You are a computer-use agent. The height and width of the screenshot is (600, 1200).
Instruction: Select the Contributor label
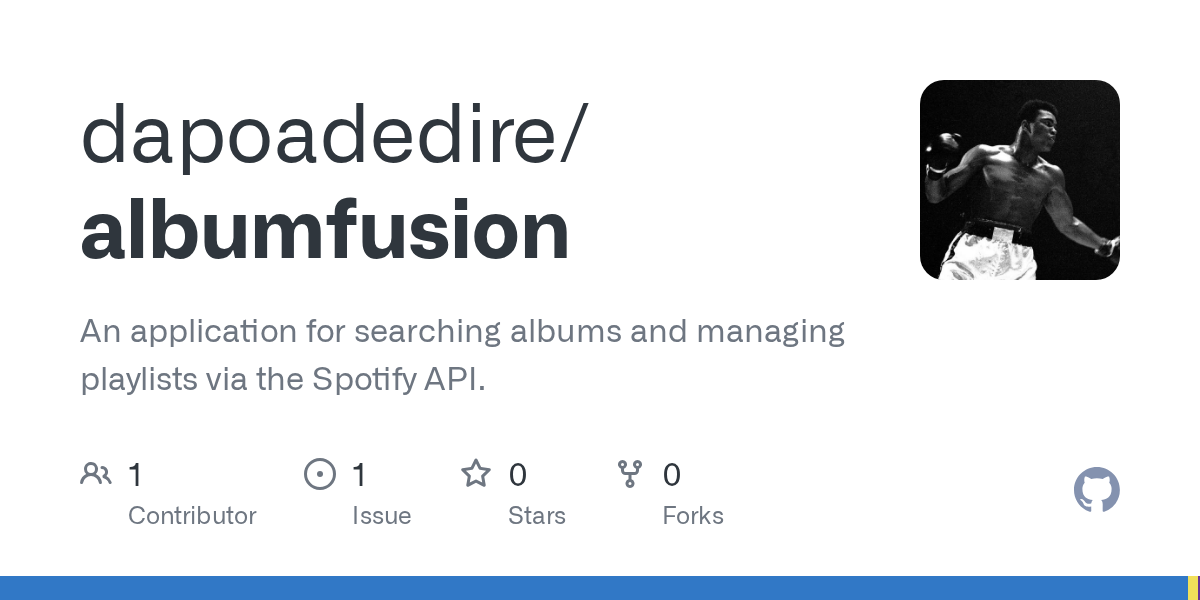[x=192, y=516]
